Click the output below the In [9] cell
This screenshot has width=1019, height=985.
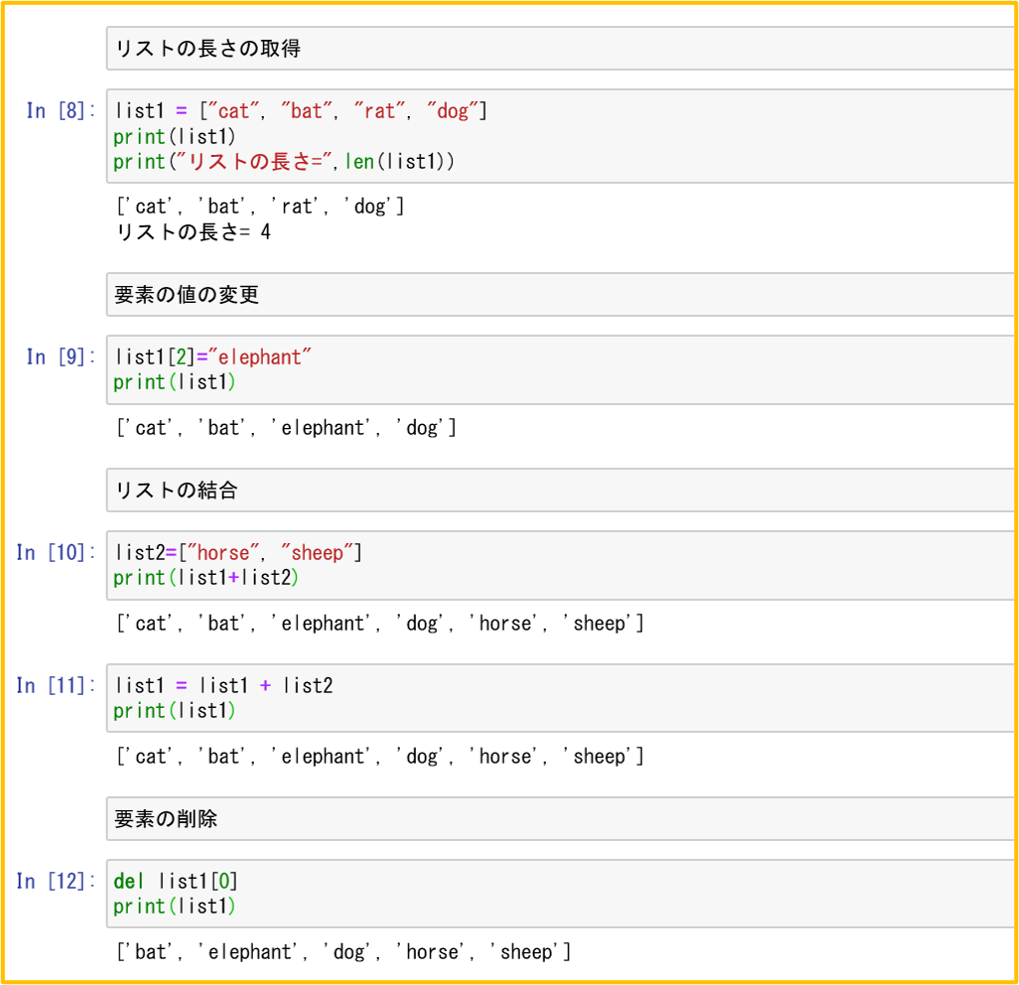[x=286, y=428]
